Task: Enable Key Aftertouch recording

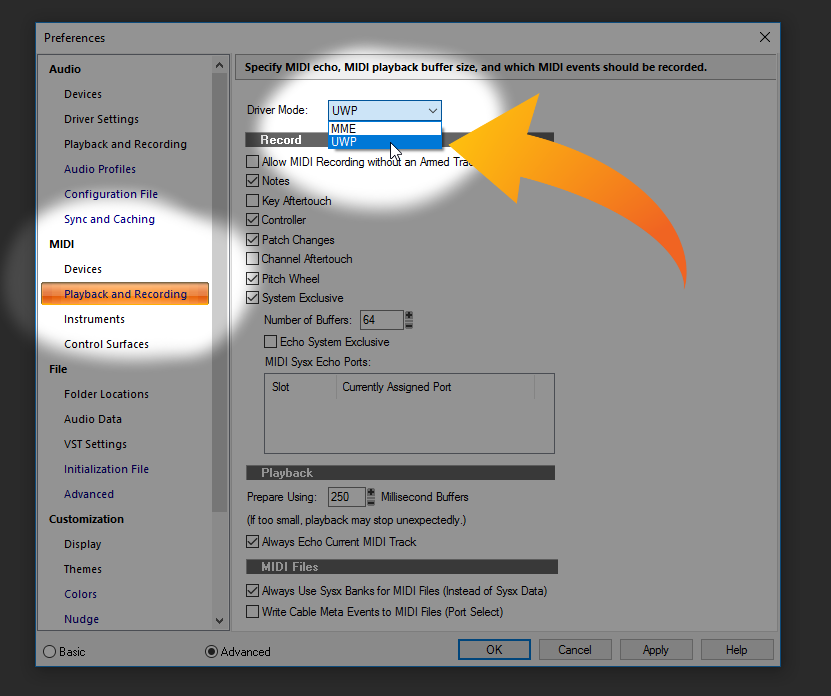Action: [253, 201]
